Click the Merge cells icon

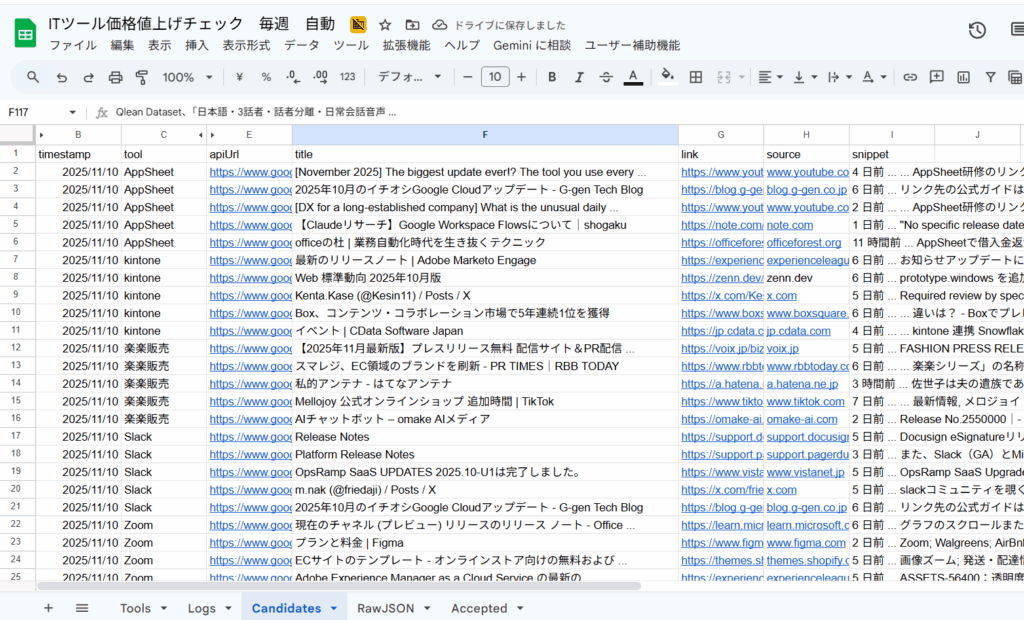click(723, 77)
